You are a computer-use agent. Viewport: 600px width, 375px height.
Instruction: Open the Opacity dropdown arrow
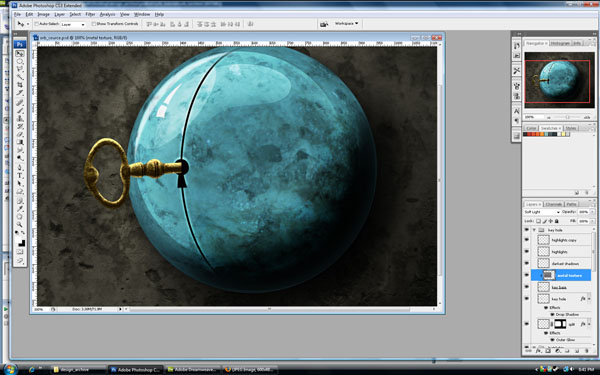pyautogui.click(x=592, y=212)
